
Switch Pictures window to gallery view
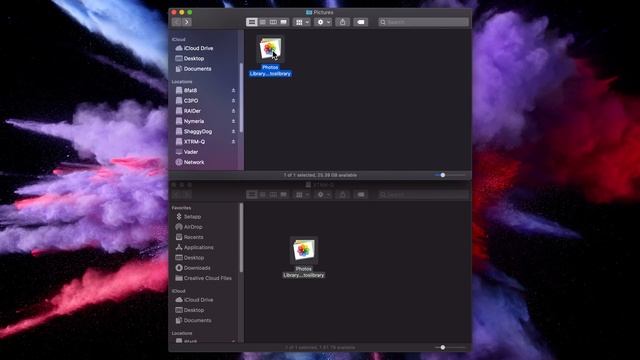point(284,22)
